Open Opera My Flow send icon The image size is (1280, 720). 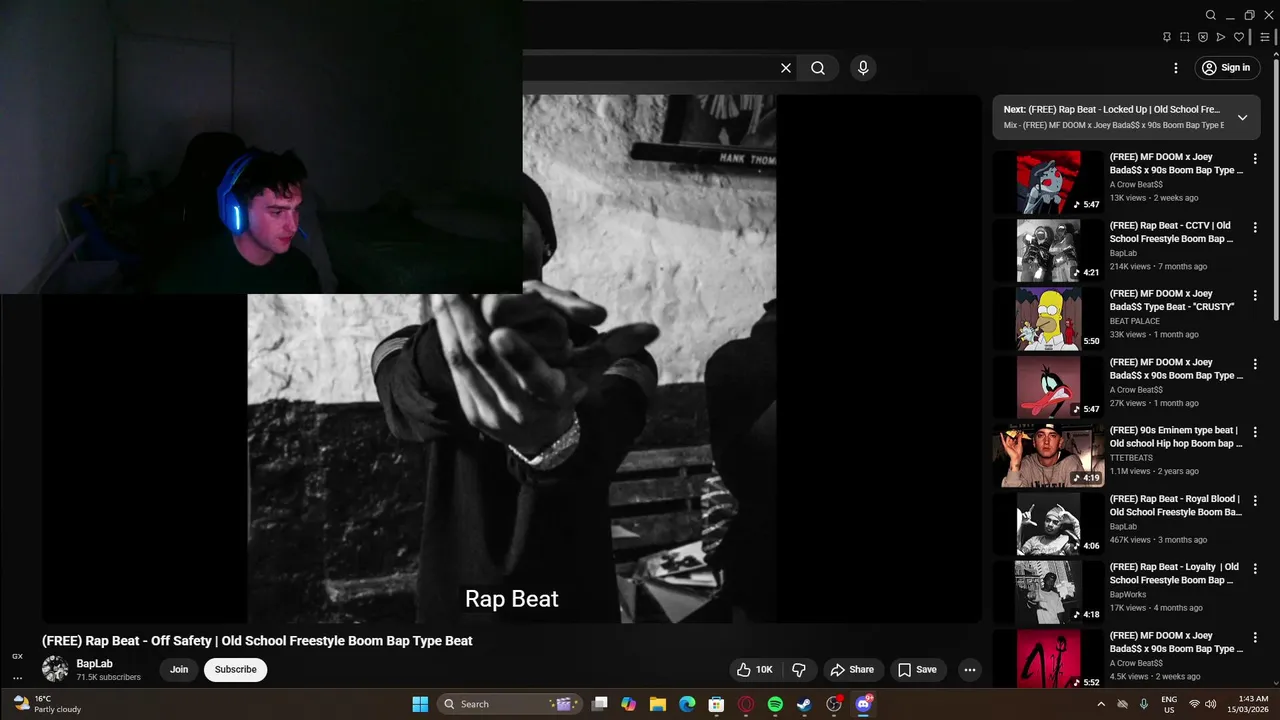click(x=1221, y=37)
